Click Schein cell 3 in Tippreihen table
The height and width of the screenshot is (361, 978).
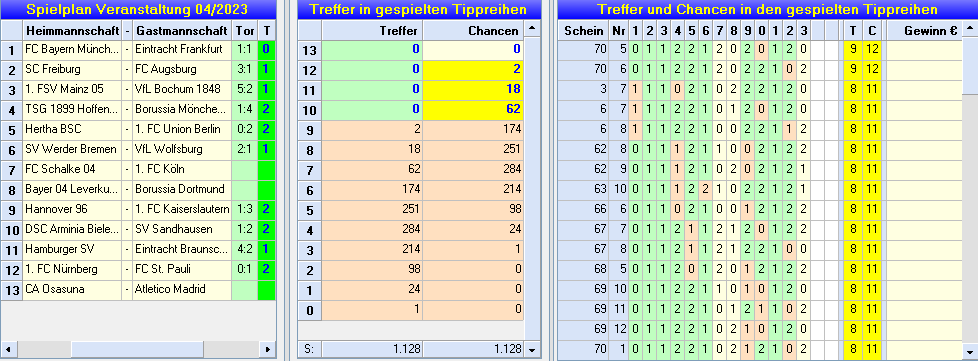583,89
